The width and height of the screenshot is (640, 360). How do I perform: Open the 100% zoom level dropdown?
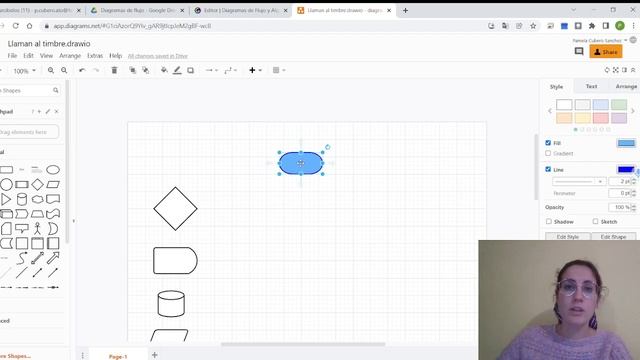point(24,71)
